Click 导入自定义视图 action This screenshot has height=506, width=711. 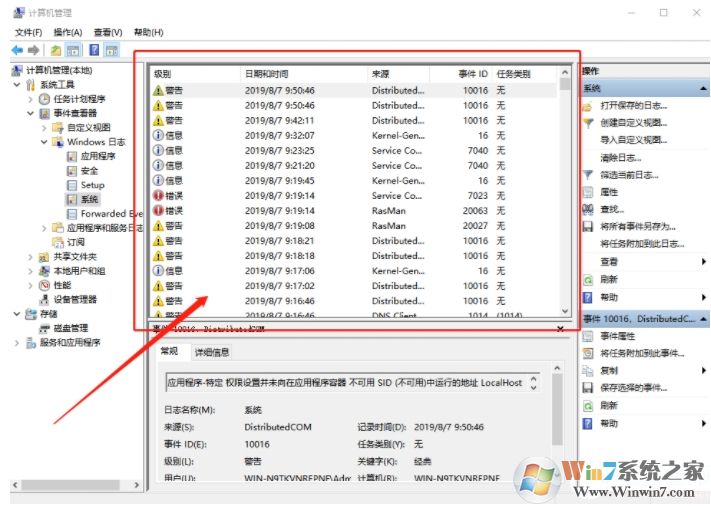(633, 140)
